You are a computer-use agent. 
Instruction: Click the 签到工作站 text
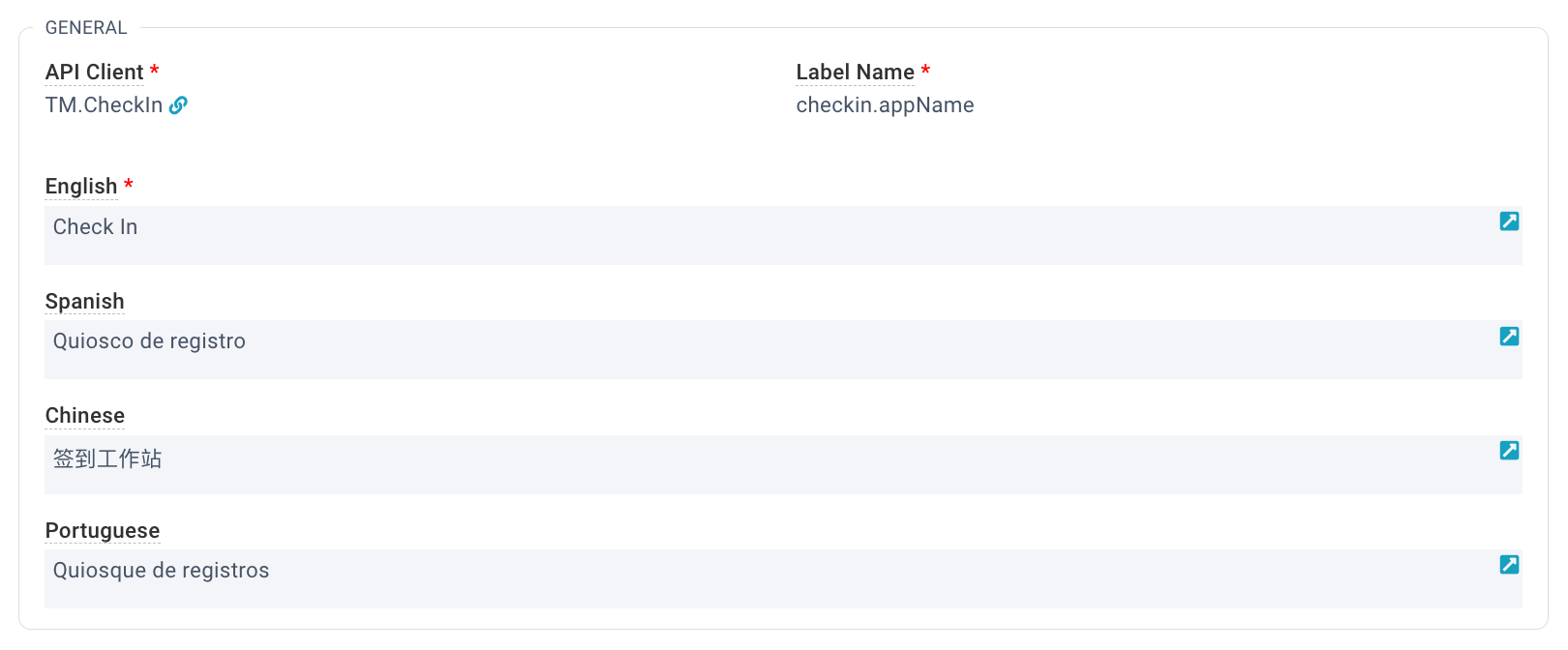tap(107, 458)
